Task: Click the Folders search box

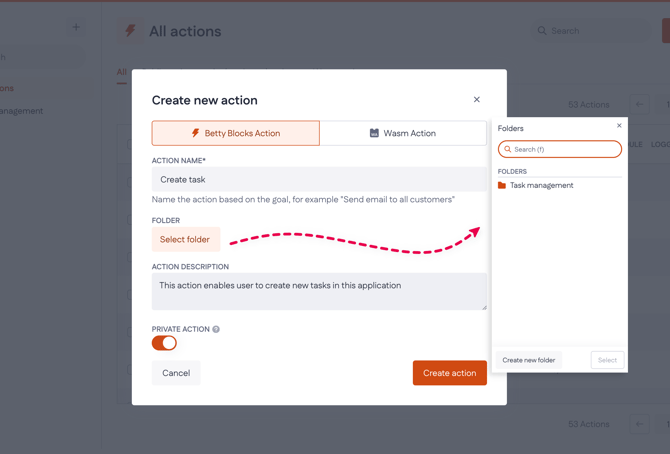Action: click(x=565, y=149)
